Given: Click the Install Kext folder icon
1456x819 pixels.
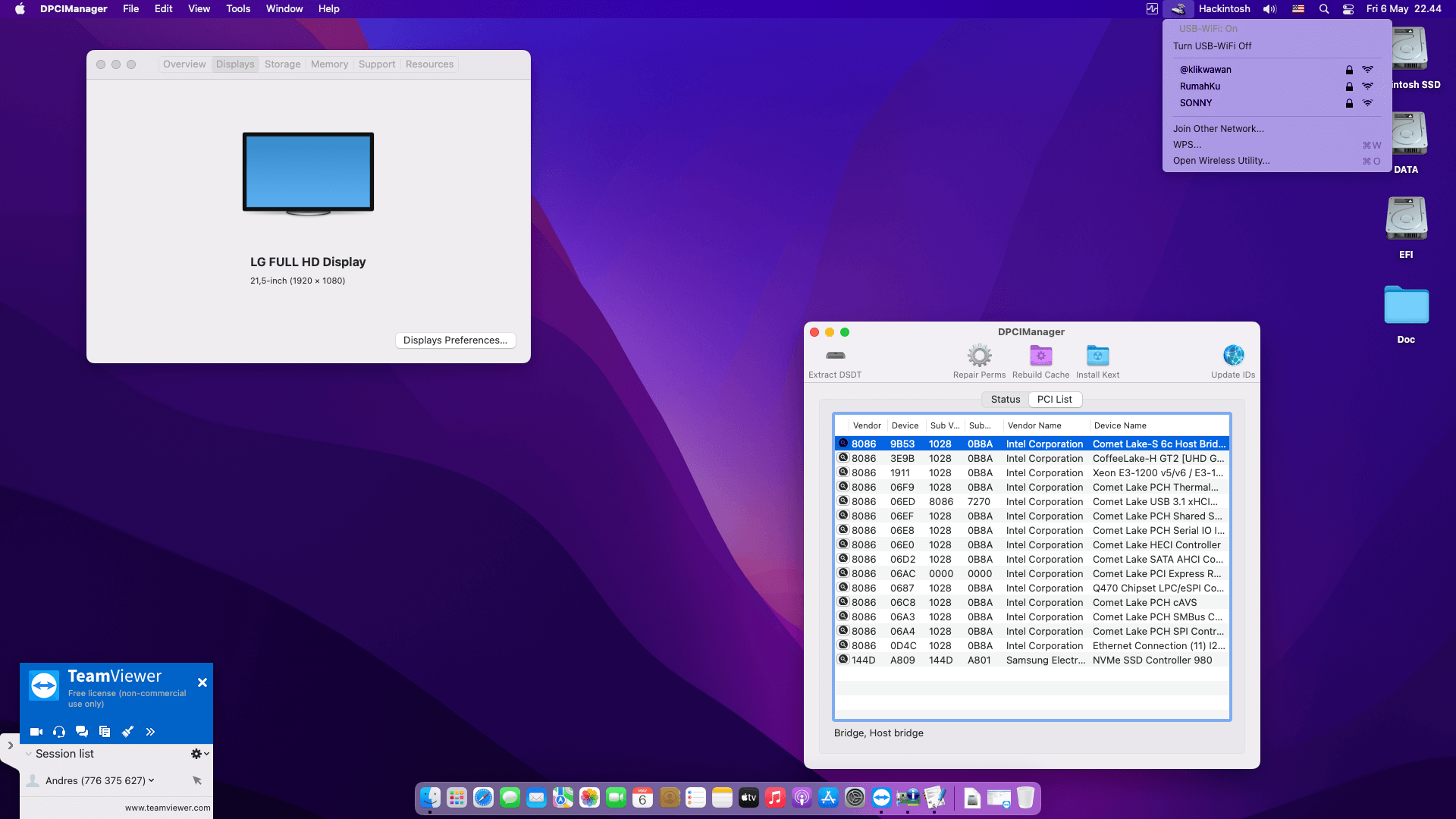Looking at the screenshot, I should pyautogui.click(x=1097, y=355).
